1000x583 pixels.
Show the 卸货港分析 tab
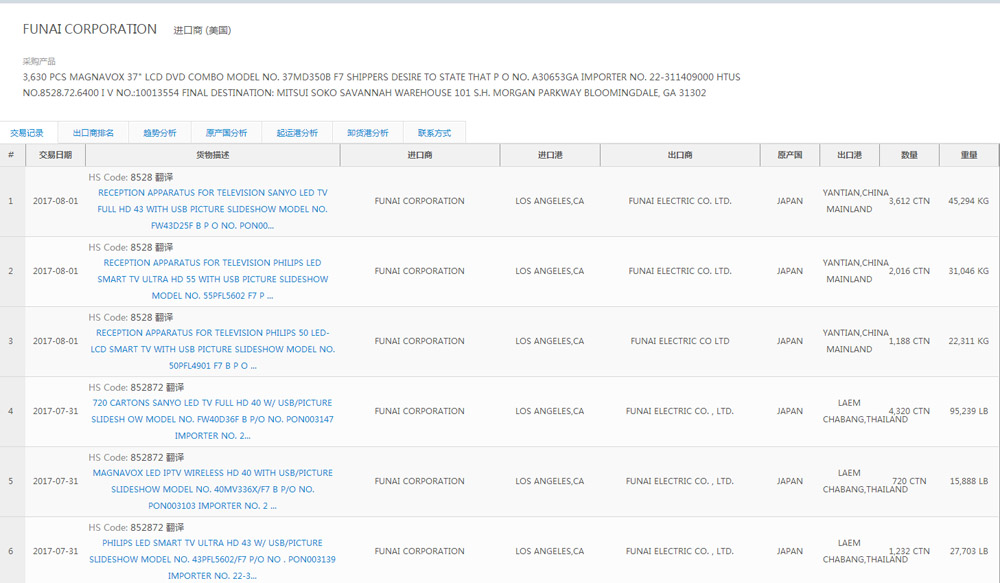click(367, 133)
